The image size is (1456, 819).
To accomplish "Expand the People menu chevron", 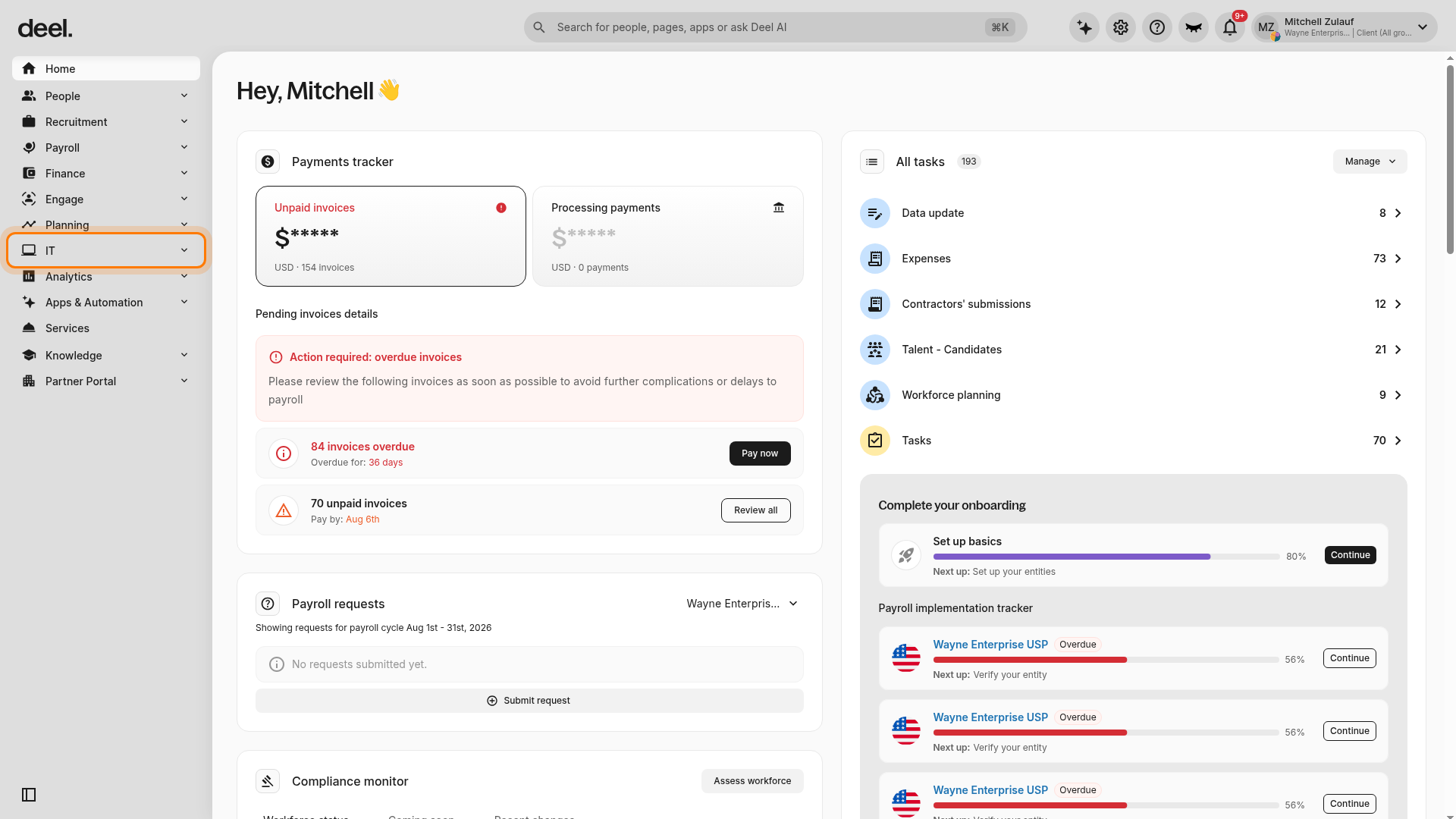I will 184,96.
